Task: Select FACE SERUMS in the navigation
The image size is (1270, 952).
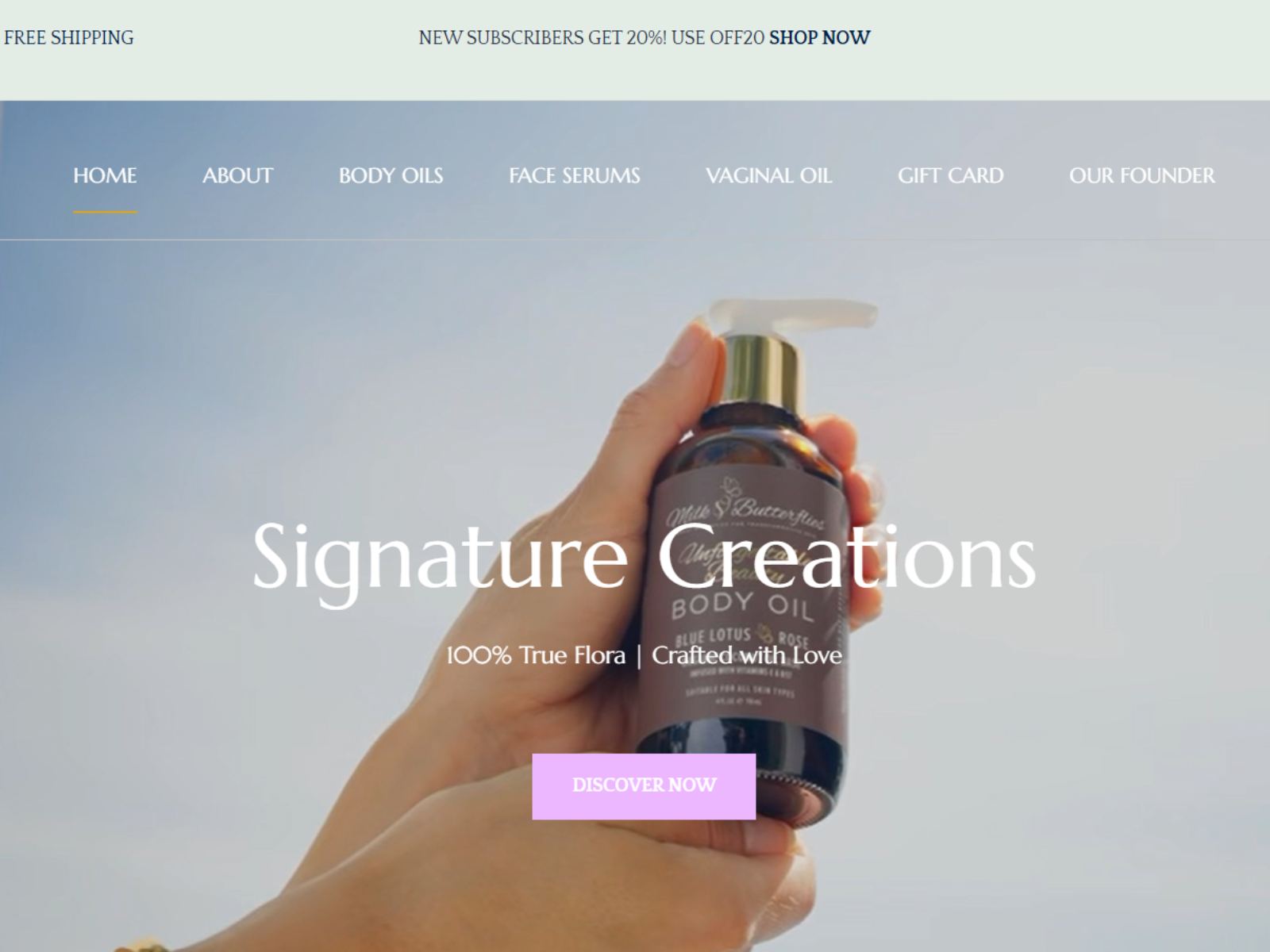Action: click(x=575, y=175)
